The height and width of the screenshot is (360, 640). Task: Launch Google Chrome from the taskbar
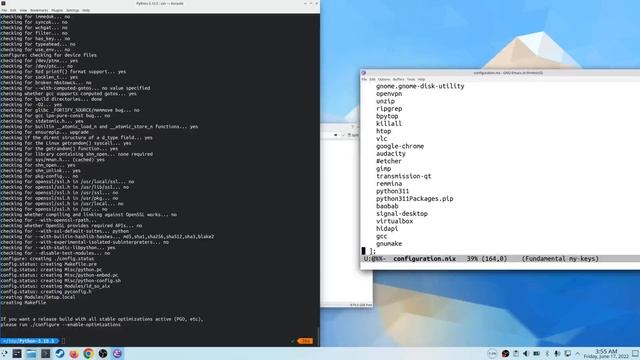coord(88,353)
